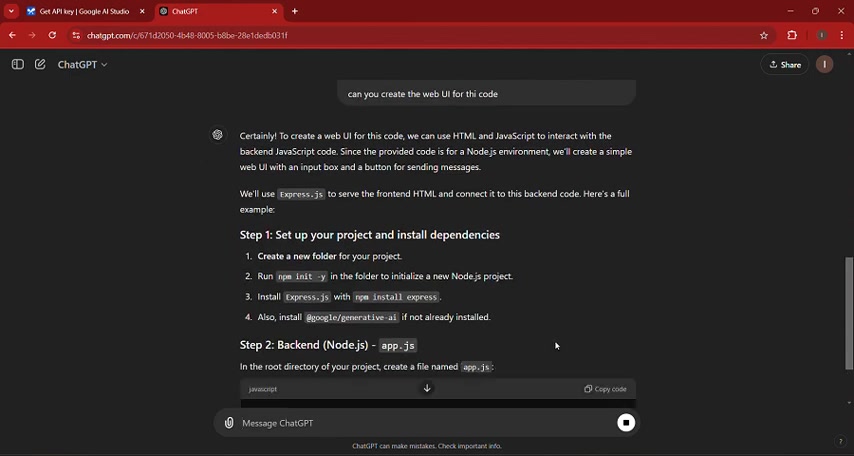Toggle the ChatGPT sidebar panel

pyautogui.click(x=17, y=65)
